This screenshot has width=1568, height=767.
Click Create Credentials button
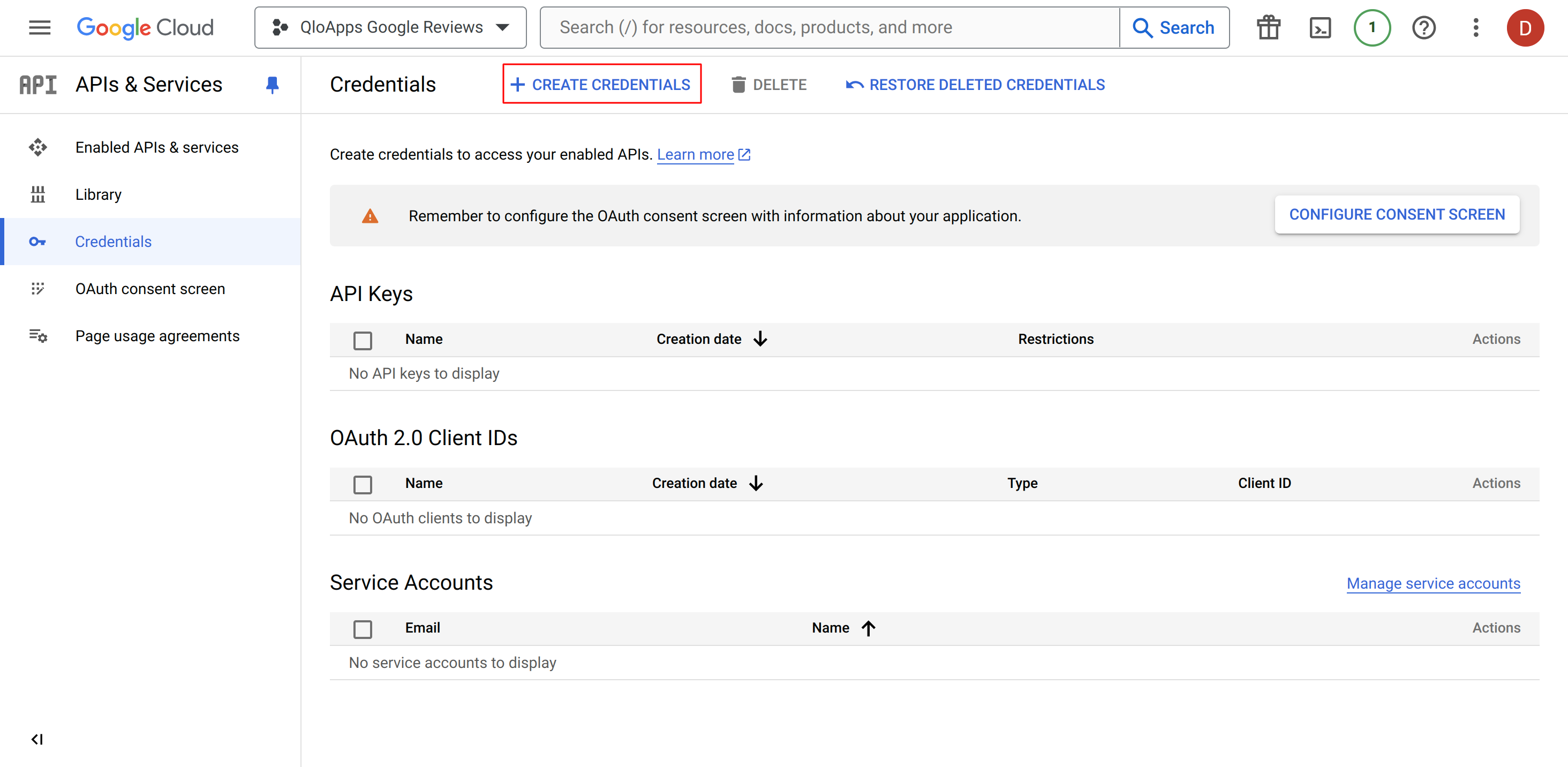(x=601, y=85)
